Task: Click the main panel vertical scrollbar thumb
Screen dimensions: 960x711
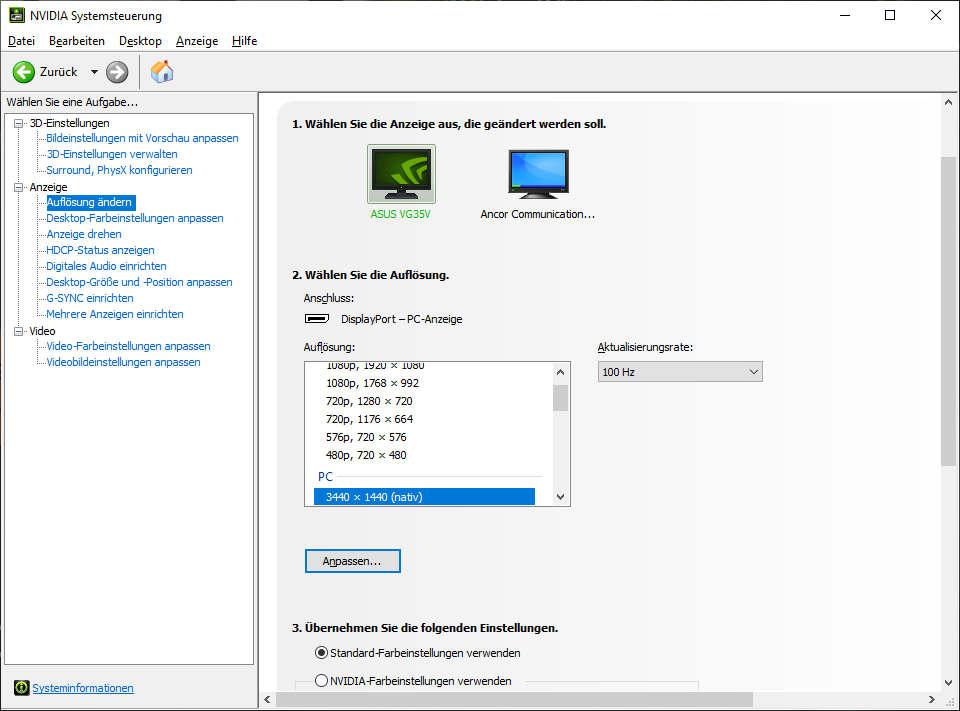Action: click(948, 311)
